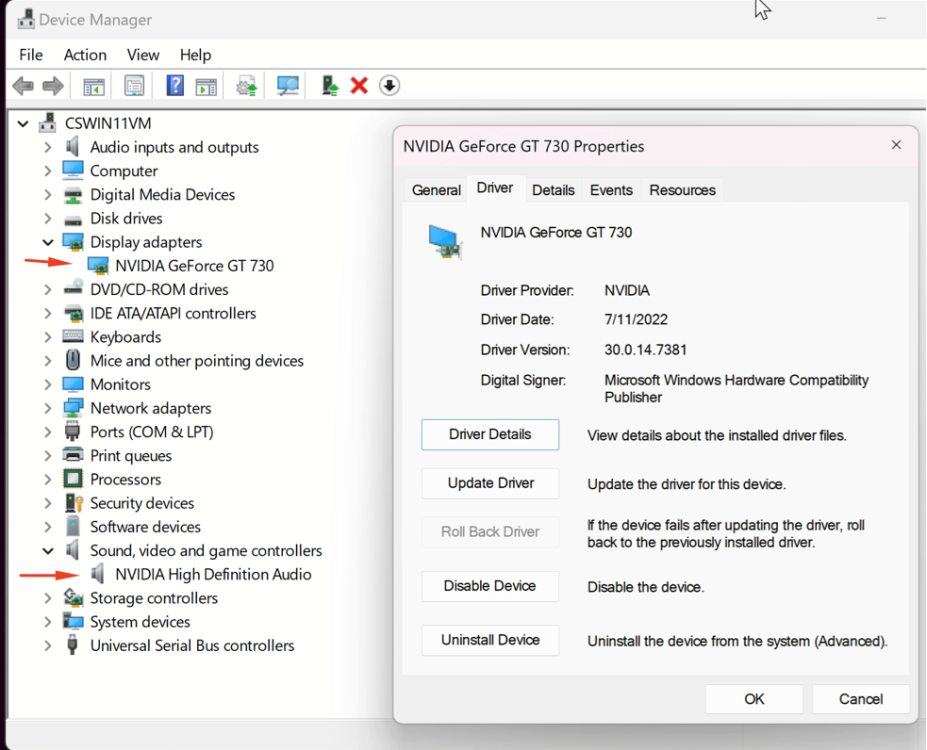Click the red X Uninstall device icon

click(359, 86)
